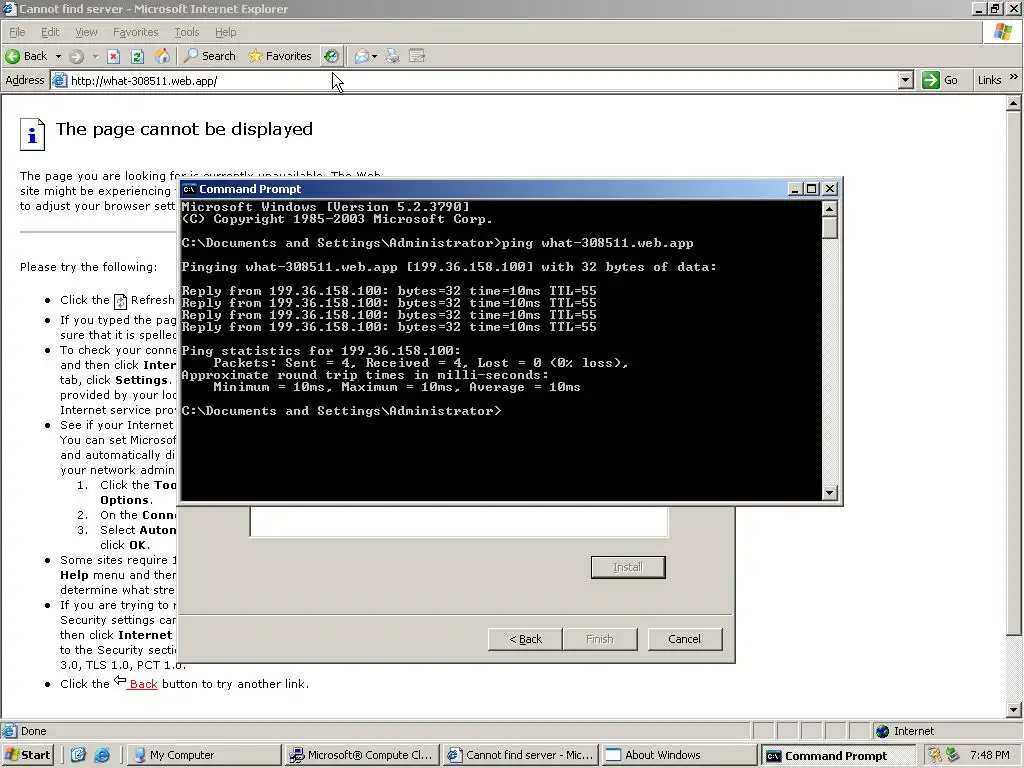Switch to Cannot find server taskbar button

520,755
